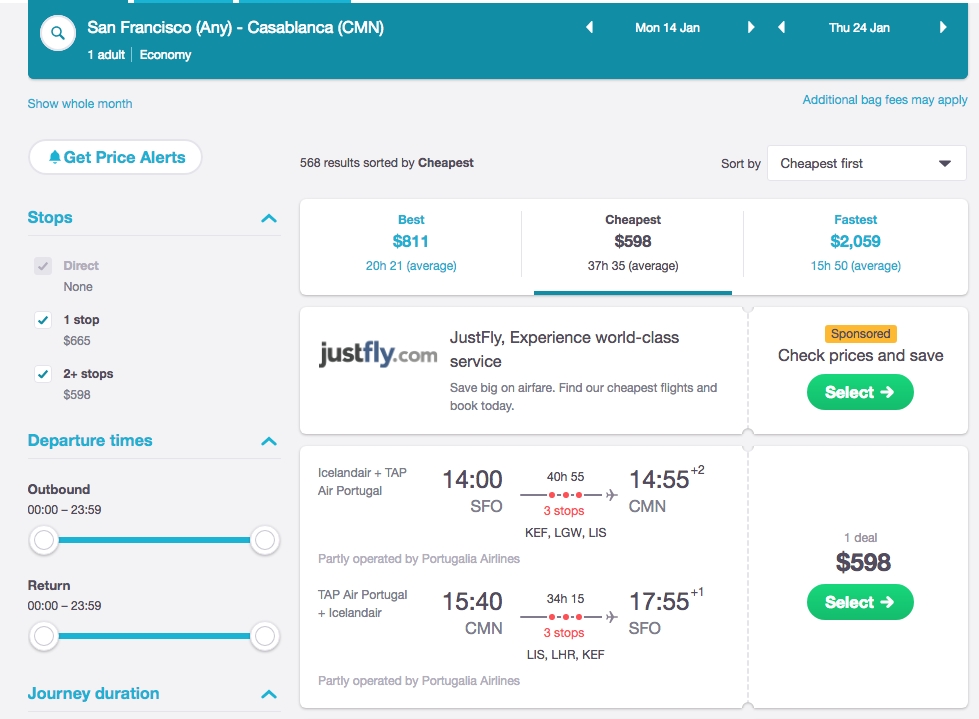Switch to the Cheapest $598 tab

pyautogui.click(x=632, y=243)
